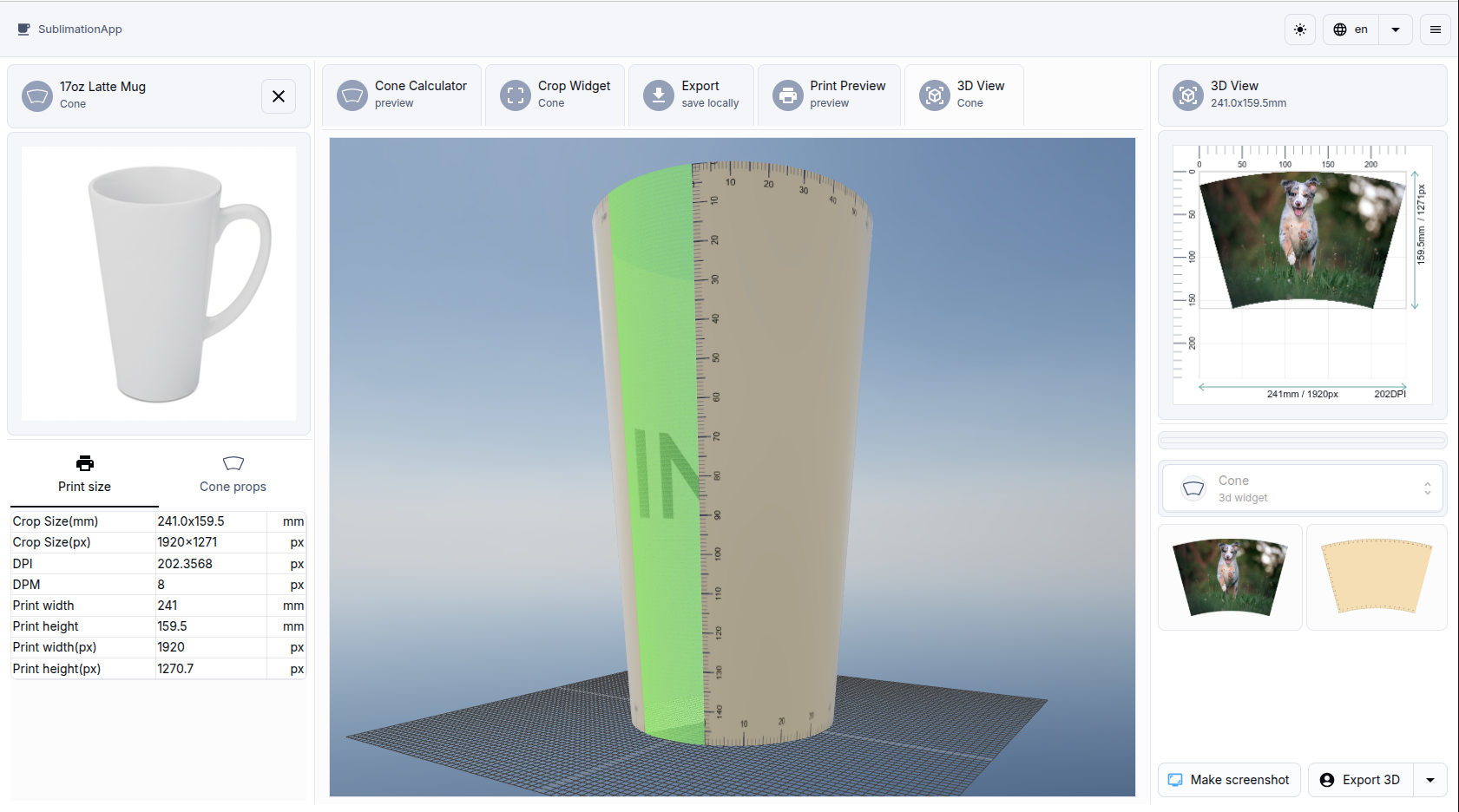
Task: Click the Export save locally icon
Action: [658, 95]
